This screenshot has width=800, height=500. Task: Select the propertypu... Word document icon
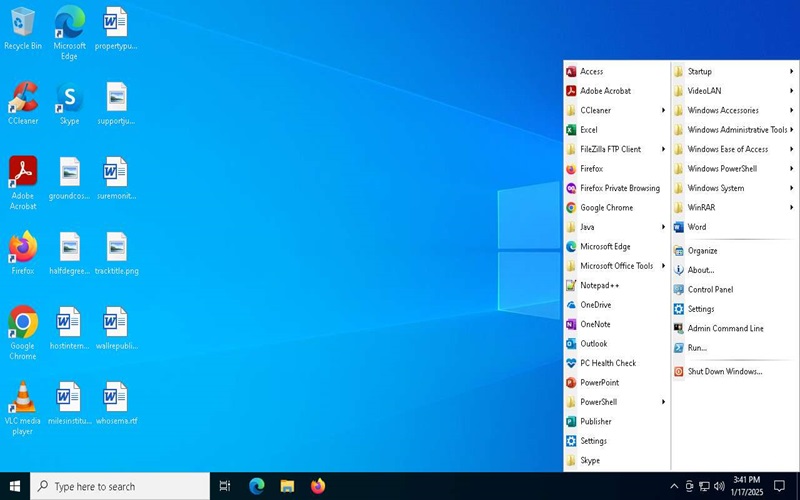coord(116,29)
